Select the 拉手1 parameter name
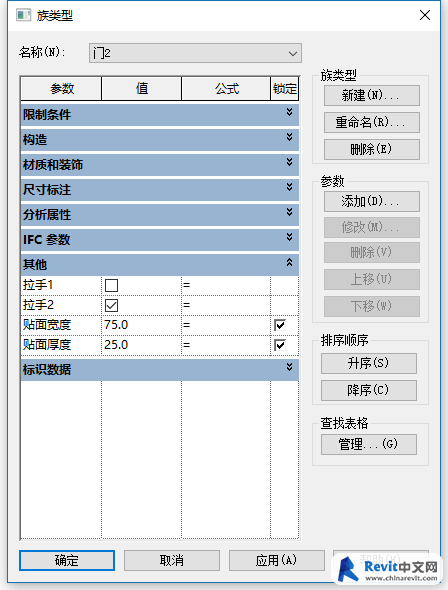Image resolution: width=448 pixels, height=590 pixels. [x=38, y=285]
